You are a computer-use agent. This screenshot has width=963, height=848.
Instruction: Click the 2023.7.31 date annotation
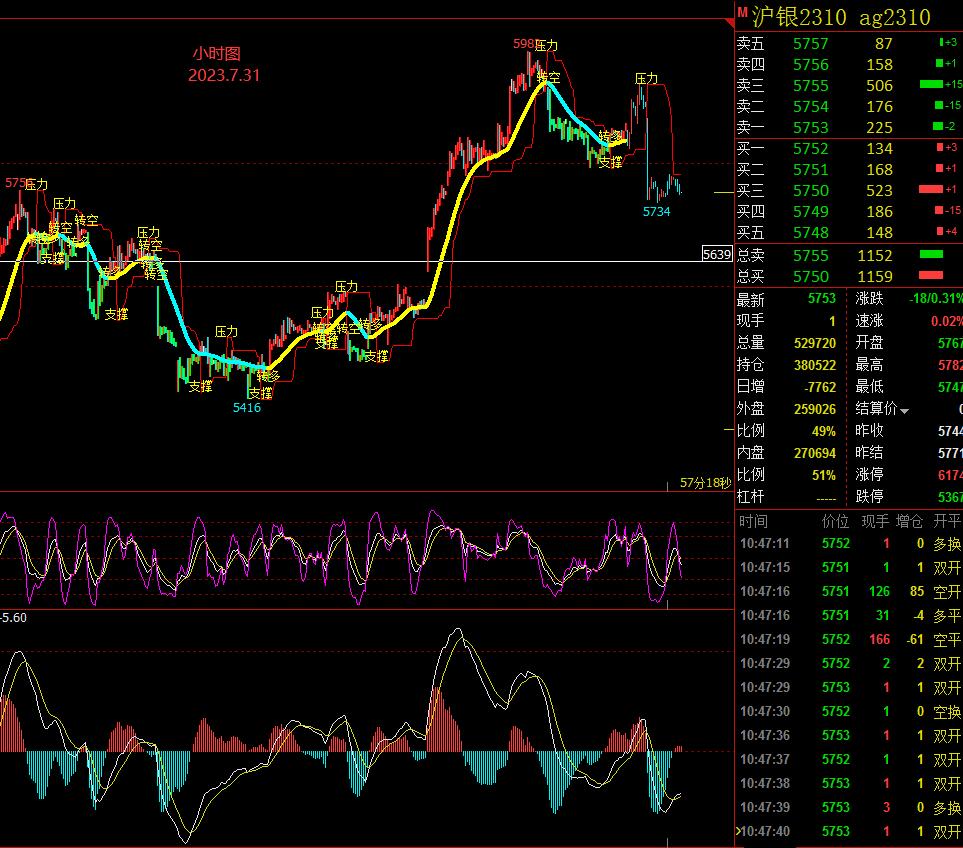tap(224, 76)
